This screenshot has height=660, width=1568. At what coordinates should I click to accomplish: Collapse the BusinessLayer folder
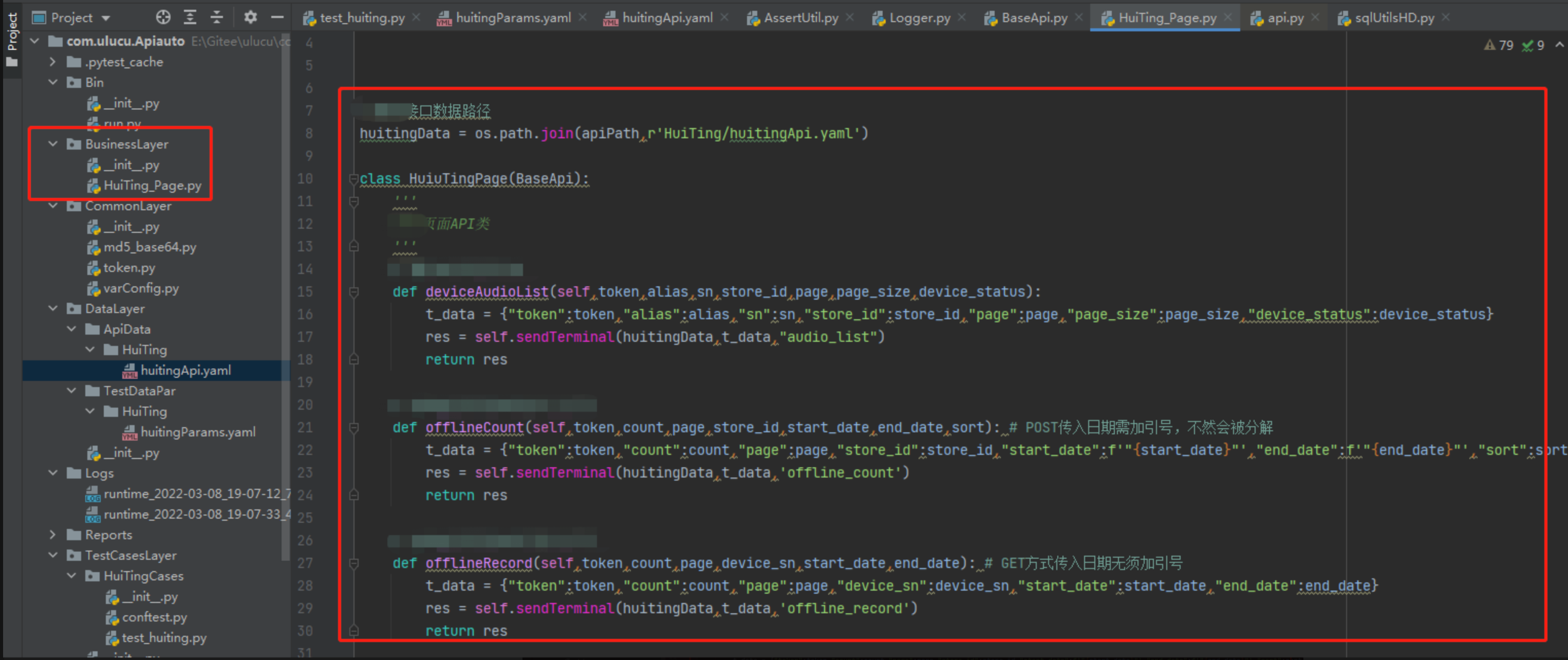pos(53,144)
